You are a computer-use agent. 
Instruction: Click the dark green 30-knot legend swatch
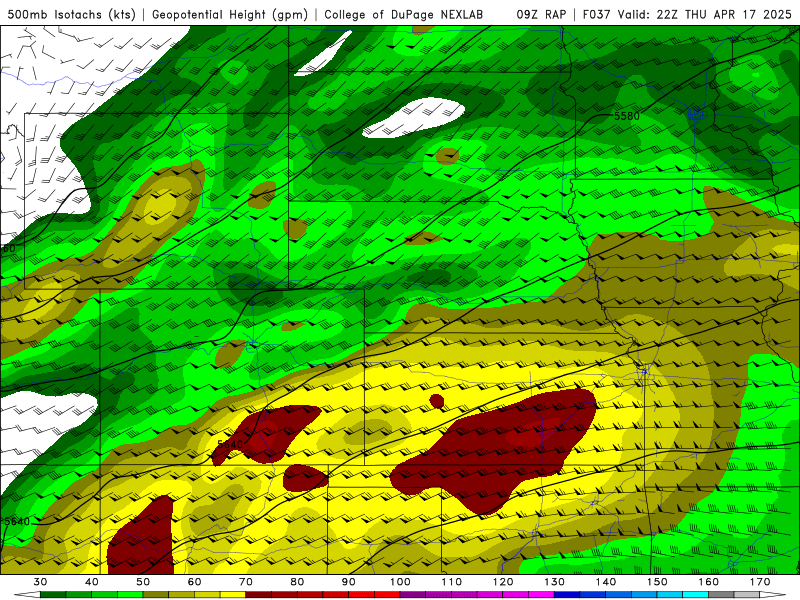coord(53,595)
